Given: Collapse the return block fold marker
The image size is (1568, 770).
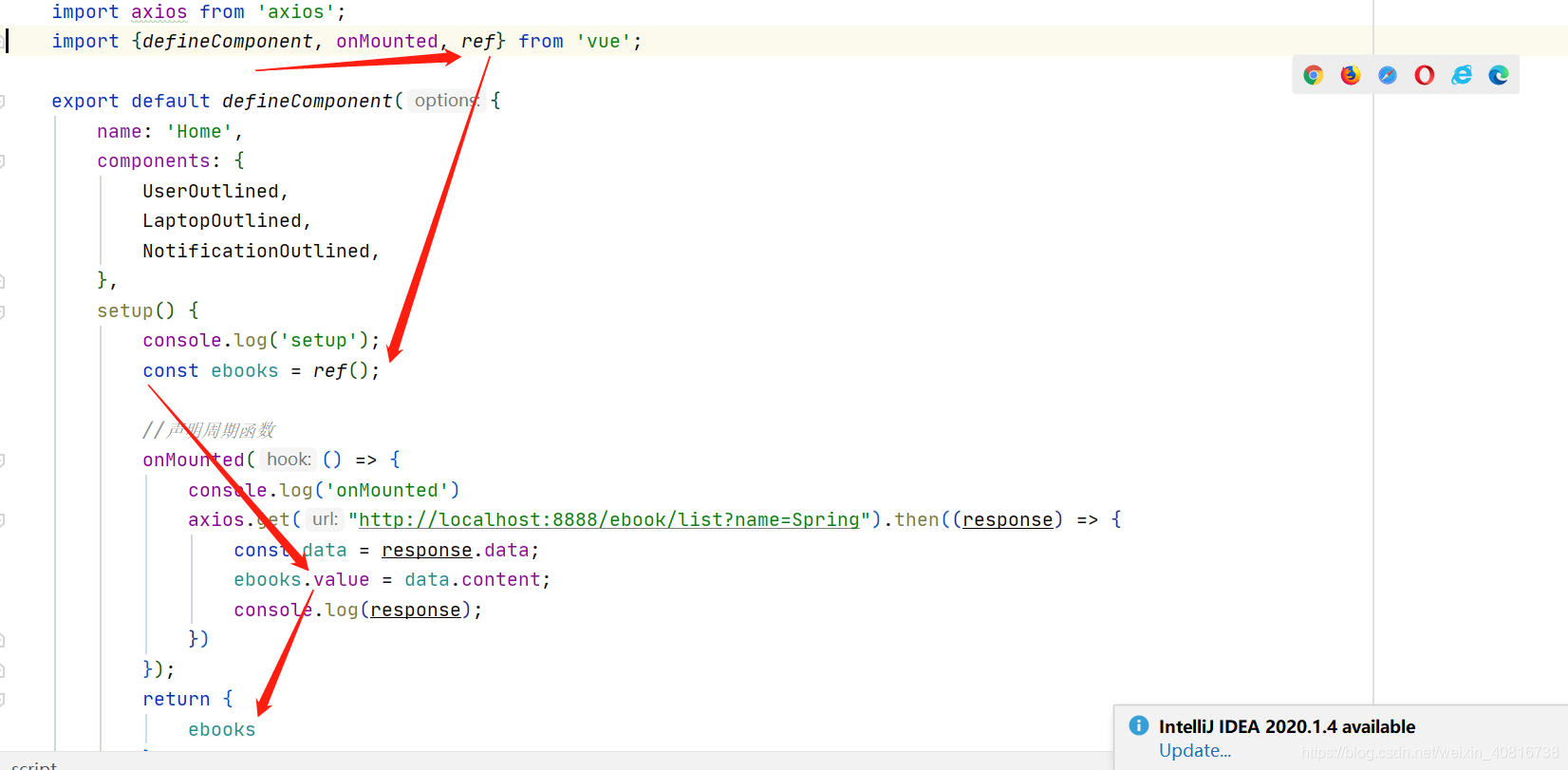Looking at the screenshot, I should [x=3, y=699].
